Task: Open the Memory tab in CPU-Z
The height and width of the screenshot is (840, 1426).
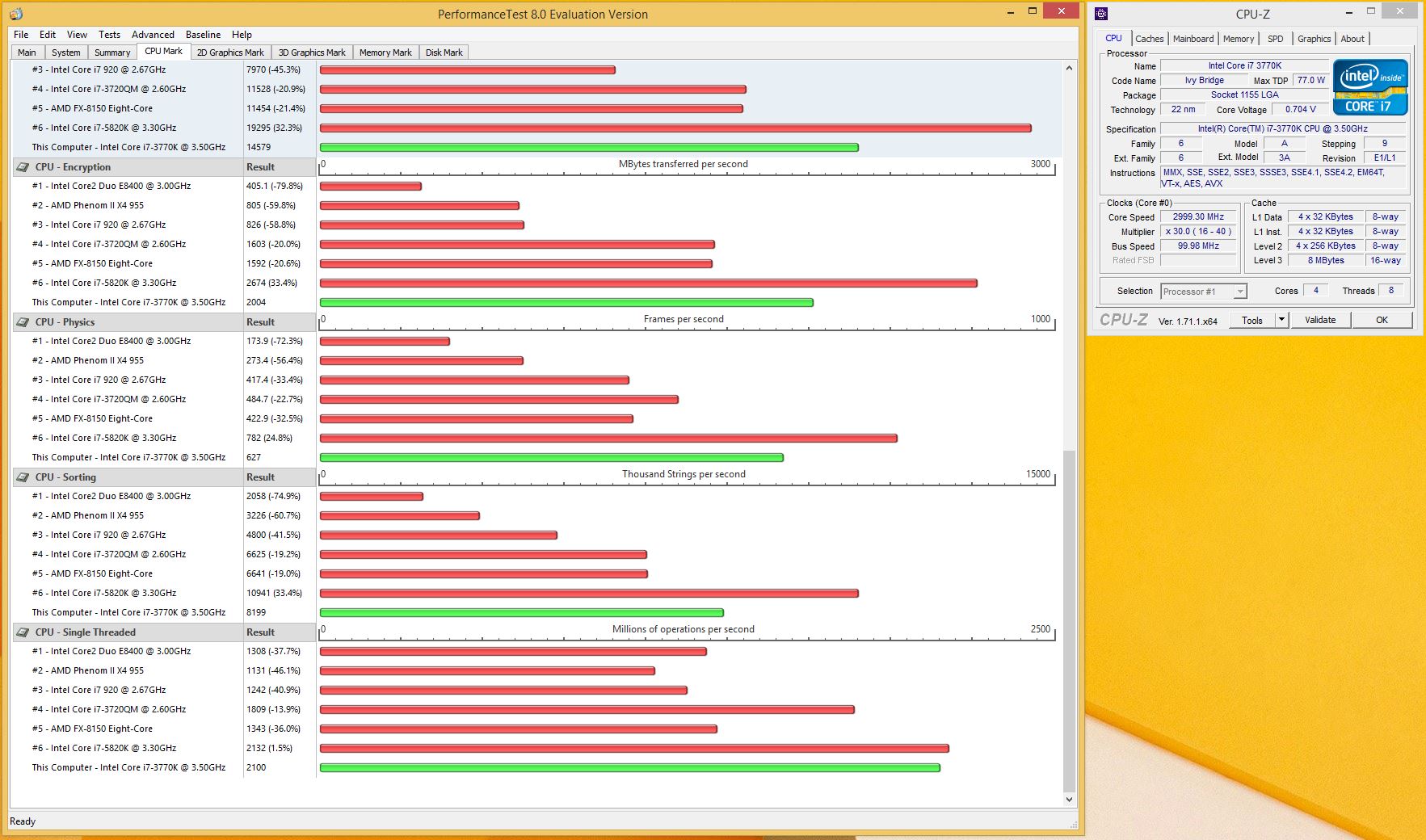Action: (1239, 39)
